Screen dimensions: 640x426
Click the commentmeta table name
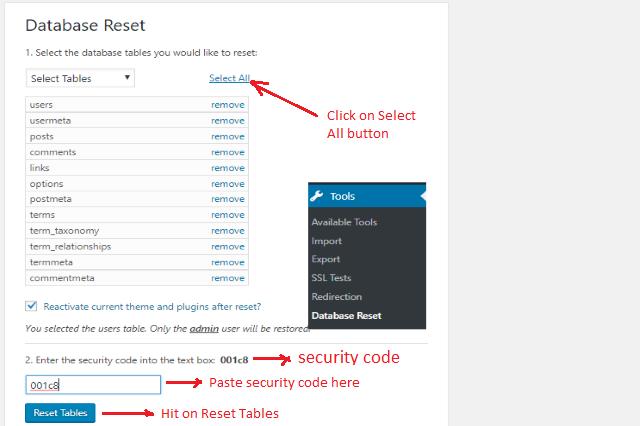62,278
